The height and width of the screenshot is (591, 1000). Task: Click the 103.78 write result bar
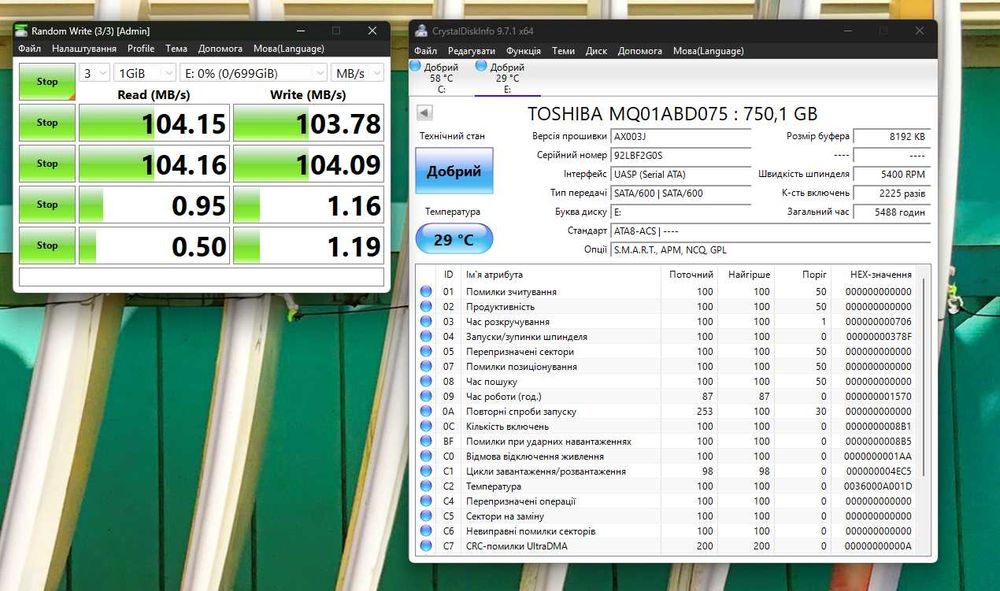pyautogui.click(x=309, y=123)
